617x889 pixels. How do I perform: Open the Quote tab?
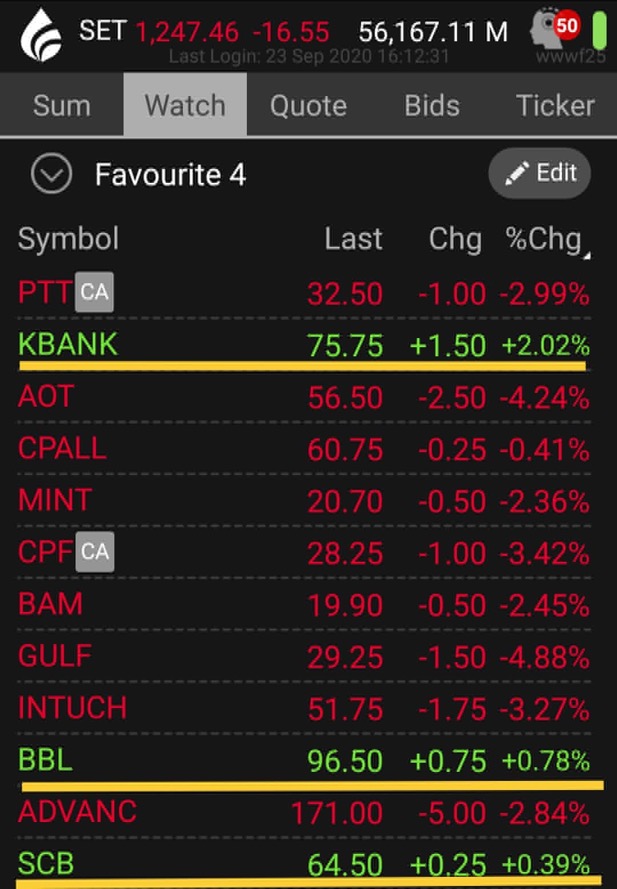[308, 105]
